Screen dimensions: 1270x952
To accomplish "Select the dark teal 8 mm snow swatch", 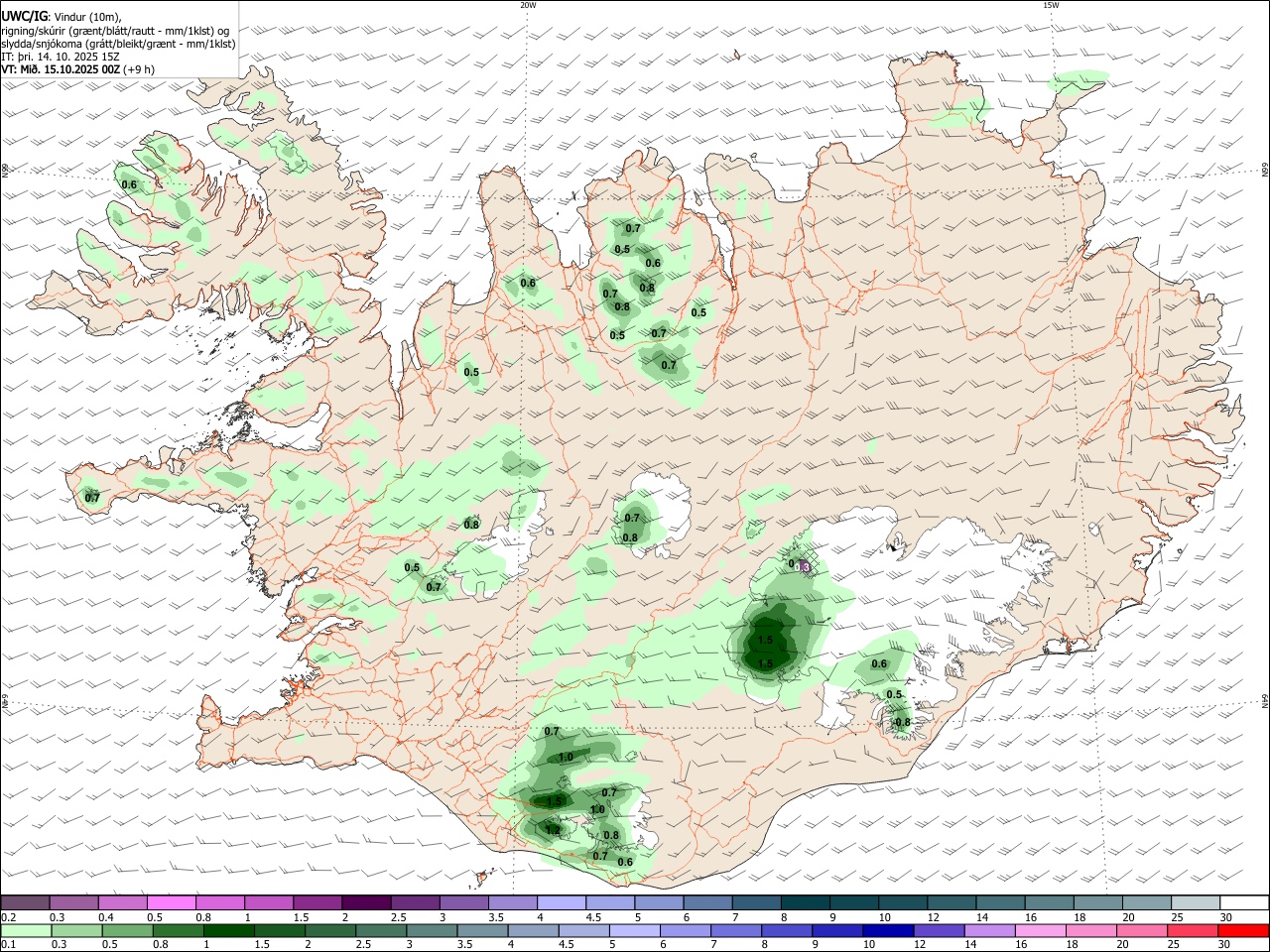I will [x=805, y=902].
